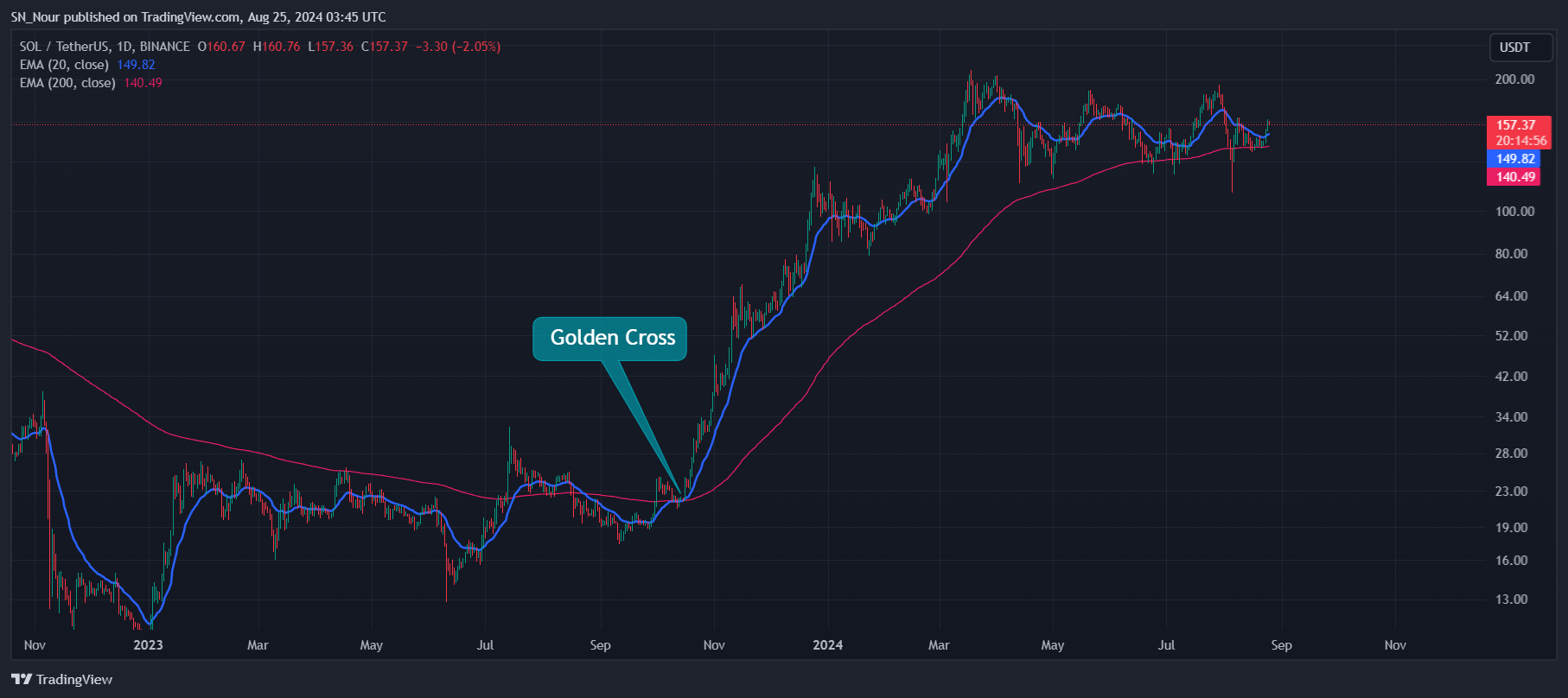Click the L157.36 low value
The width and height of the screenshot is (1568, 698).
(x=330, y=47)
